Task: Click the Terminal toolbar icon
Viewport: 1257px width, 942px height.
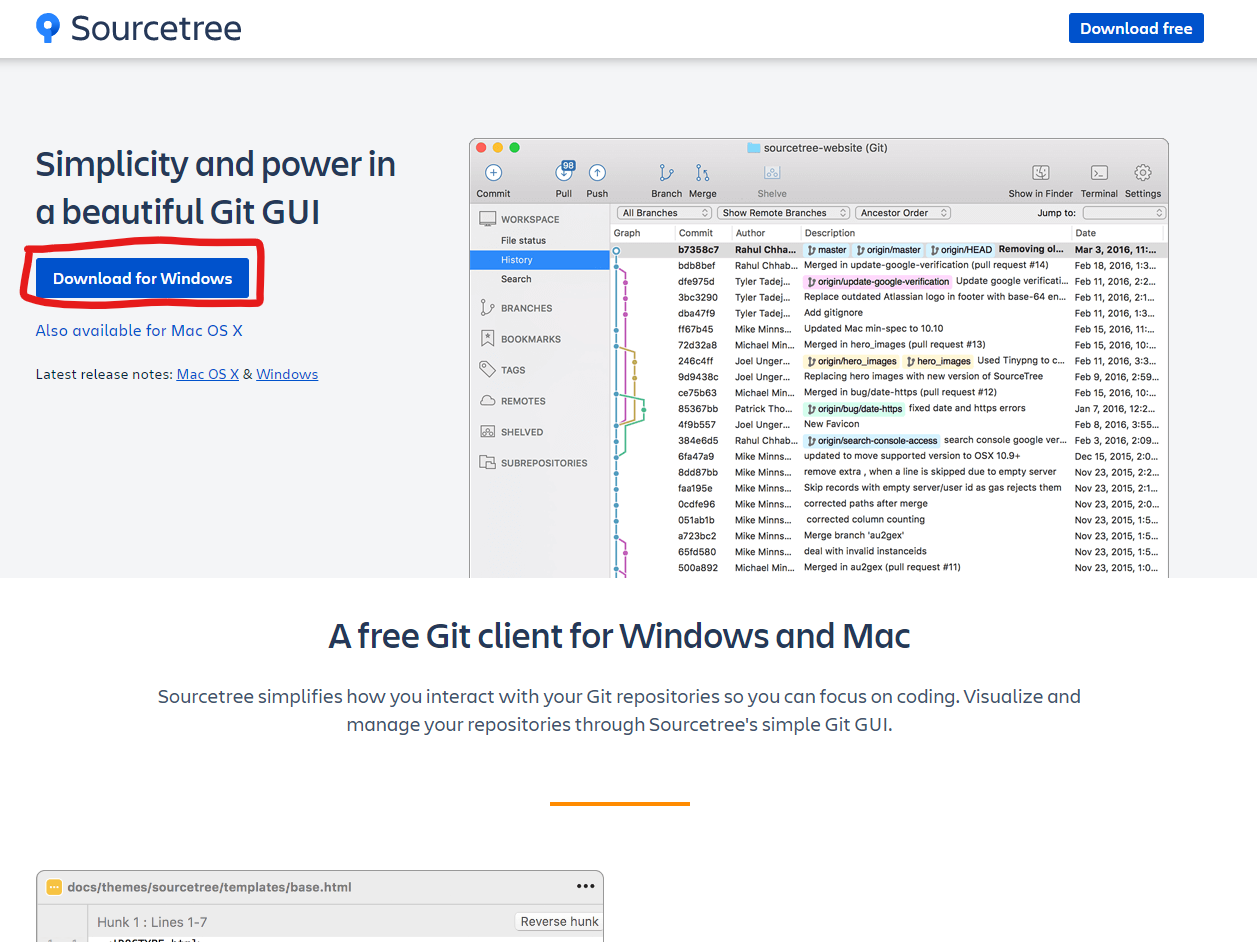Action: [x=1099, y=173]
